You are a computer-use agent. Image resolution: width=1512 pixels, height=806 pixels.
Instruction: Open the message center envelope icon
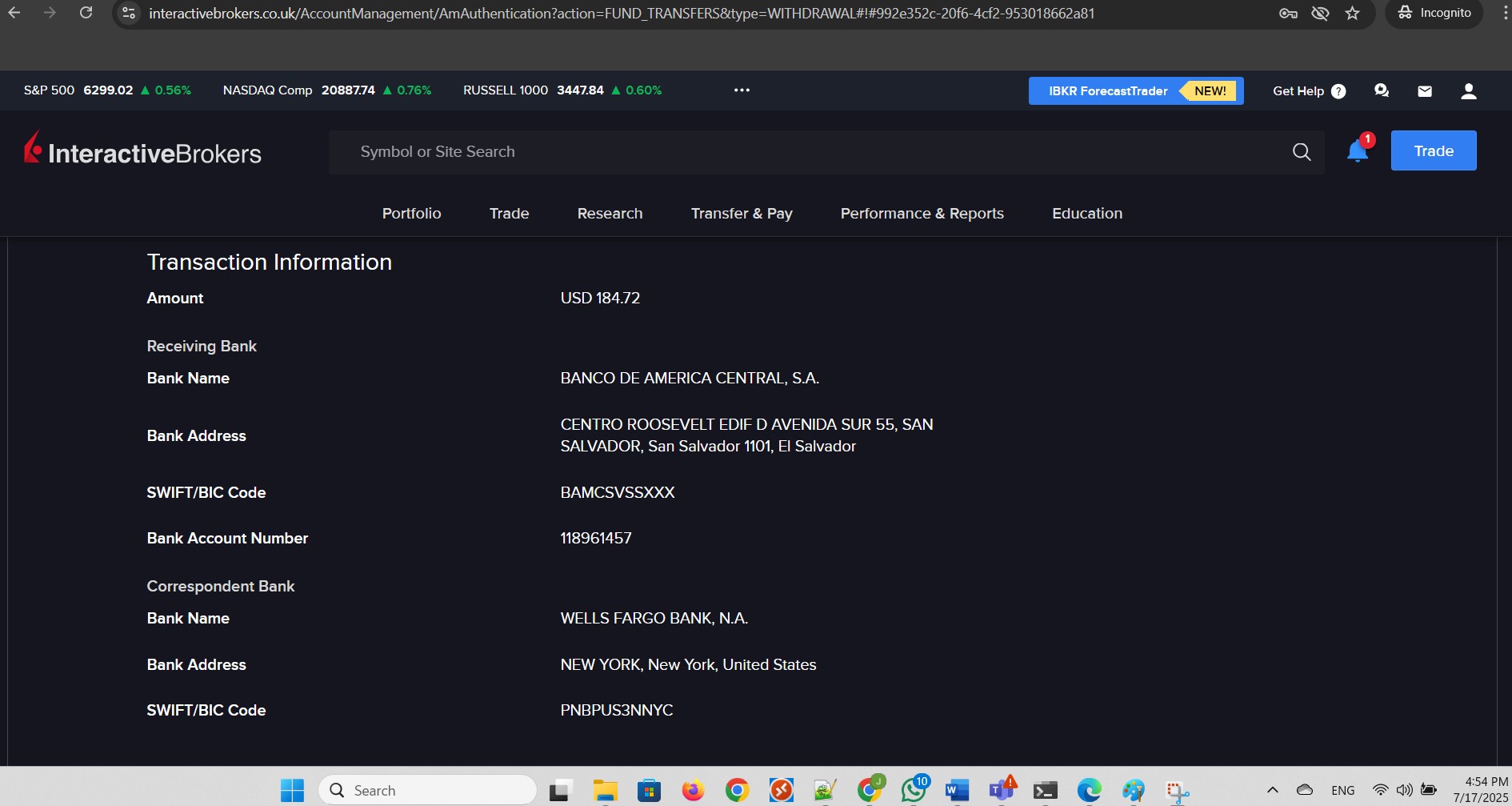[1425, 91]
